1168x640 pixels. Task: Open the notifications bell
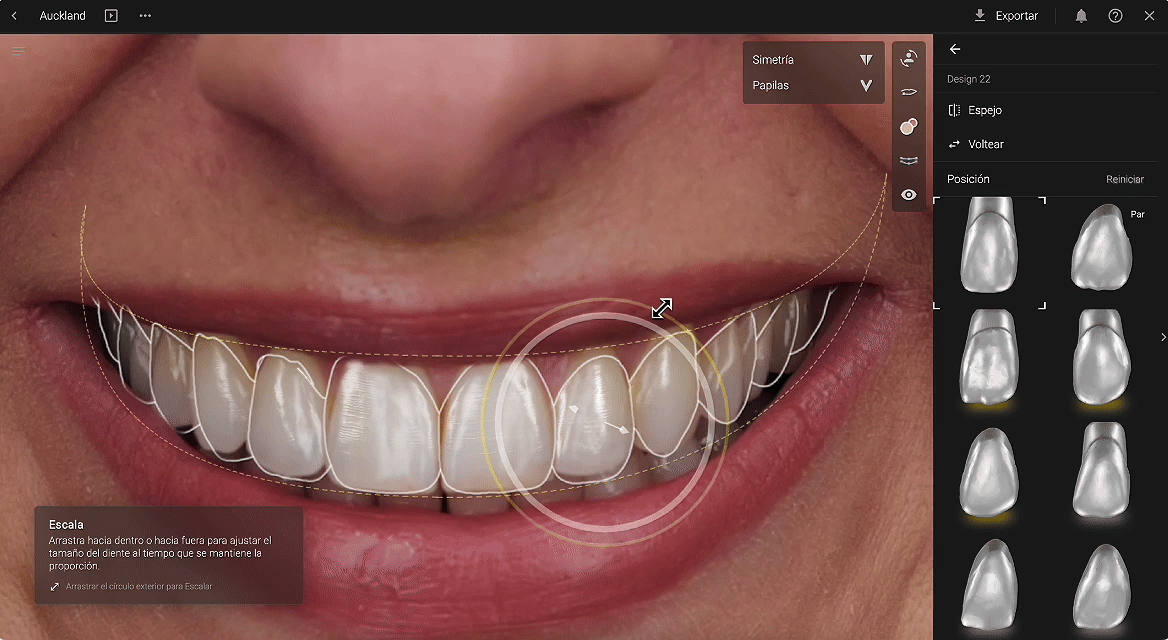(x=1081, y=16)
